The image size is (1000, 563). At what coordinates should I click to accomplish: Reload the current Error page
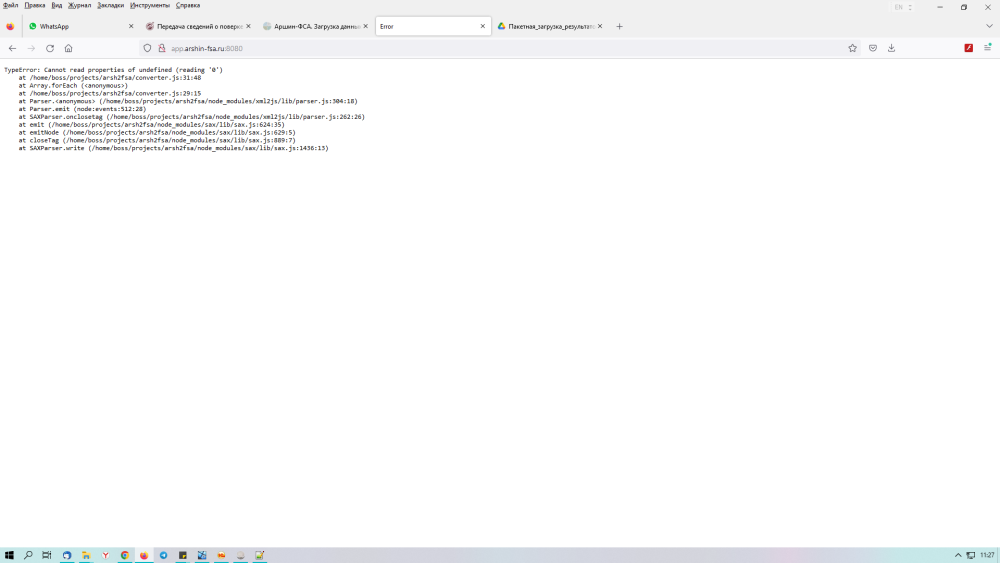click(x=50, y=48)
